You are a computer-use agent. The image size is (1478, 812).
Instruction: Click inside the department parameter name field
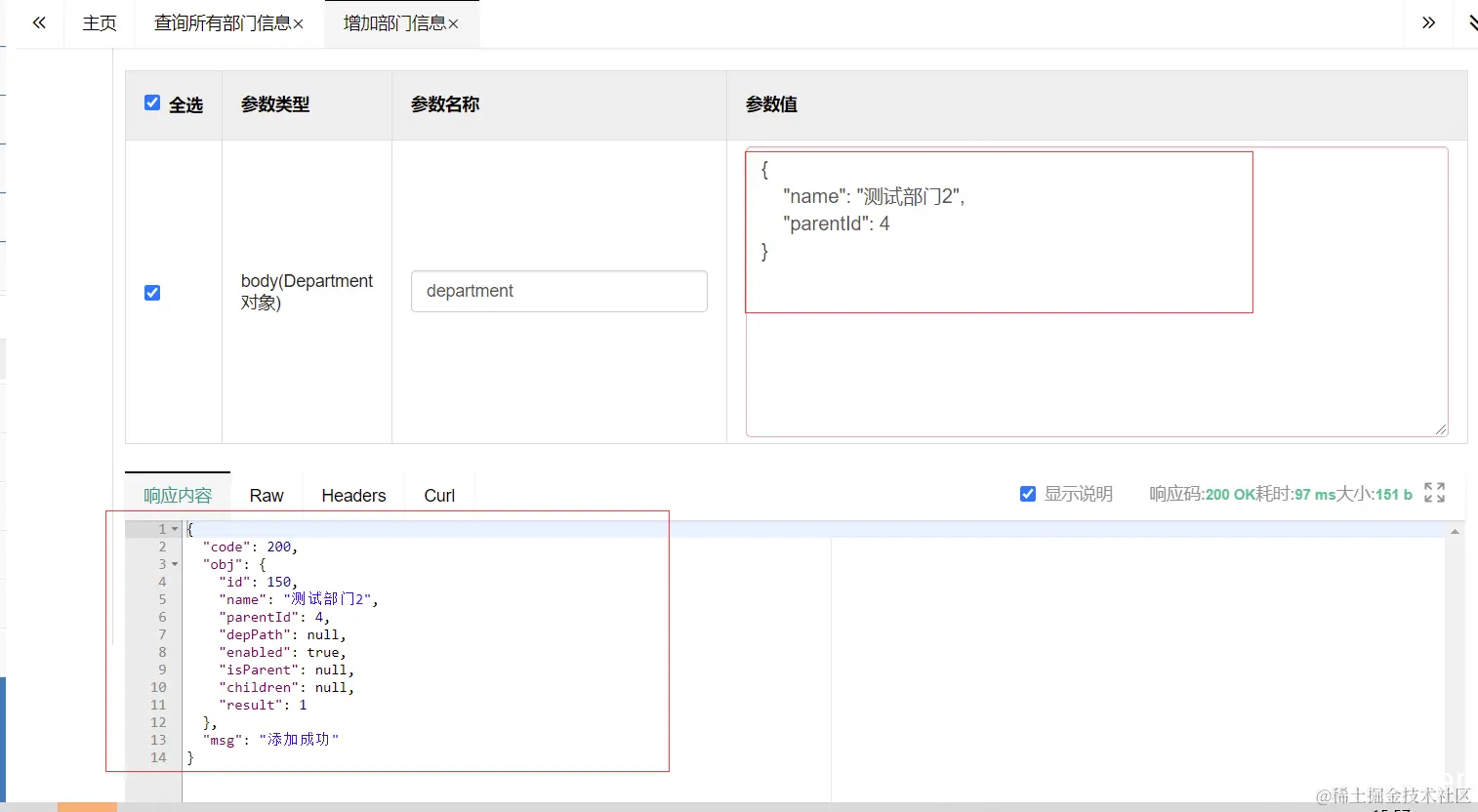click(x=558, y=291)
